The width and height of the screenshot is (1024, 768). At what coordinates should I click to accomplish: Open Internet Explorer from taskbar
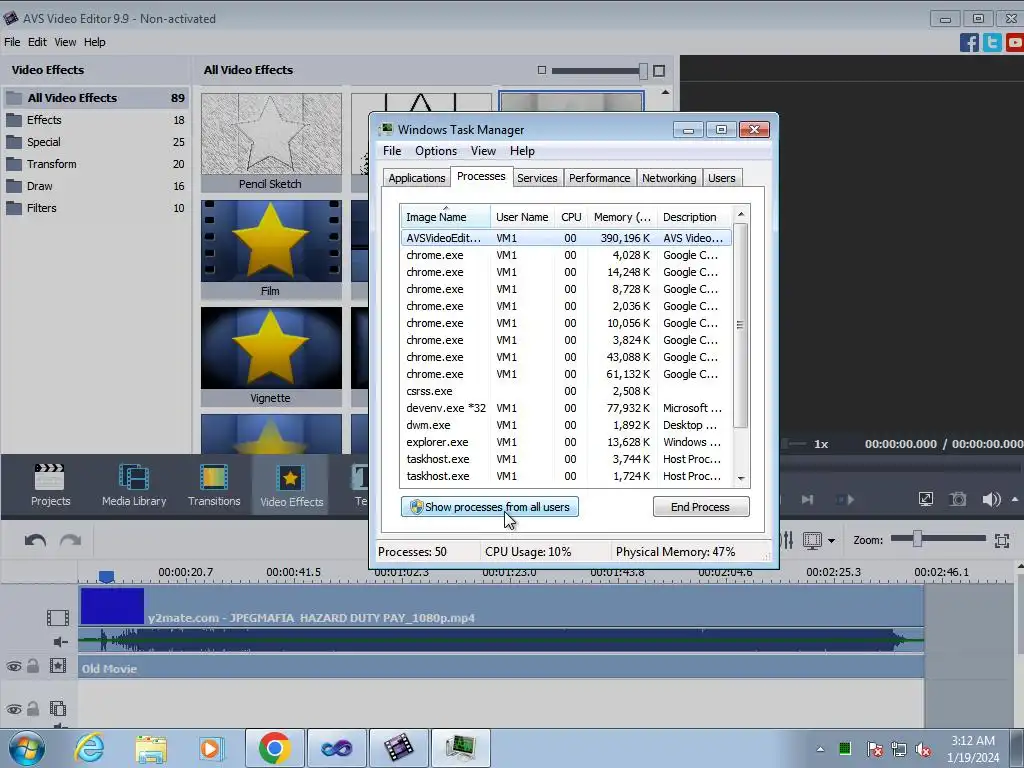tap(89, 748)
